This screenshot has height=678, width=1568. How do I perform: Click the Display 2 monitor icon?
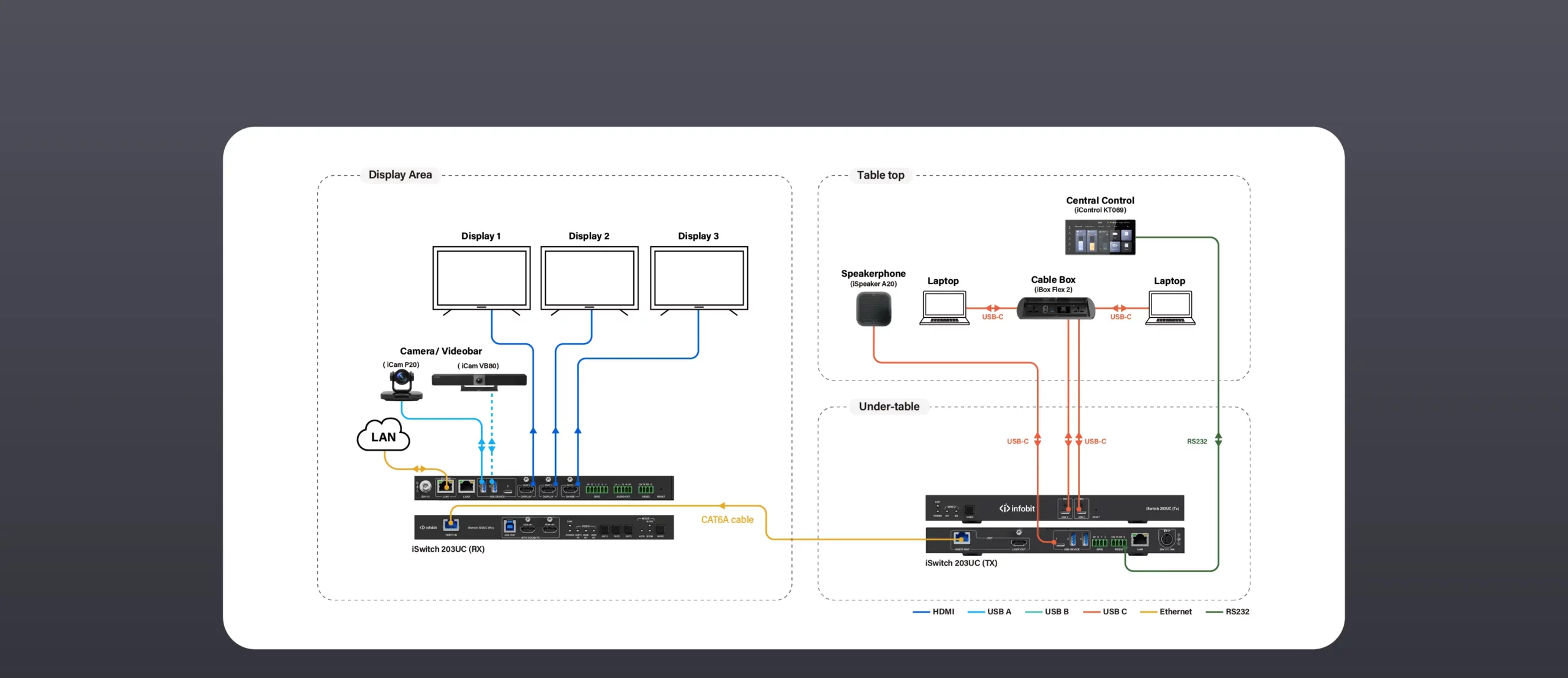(589, 281)
